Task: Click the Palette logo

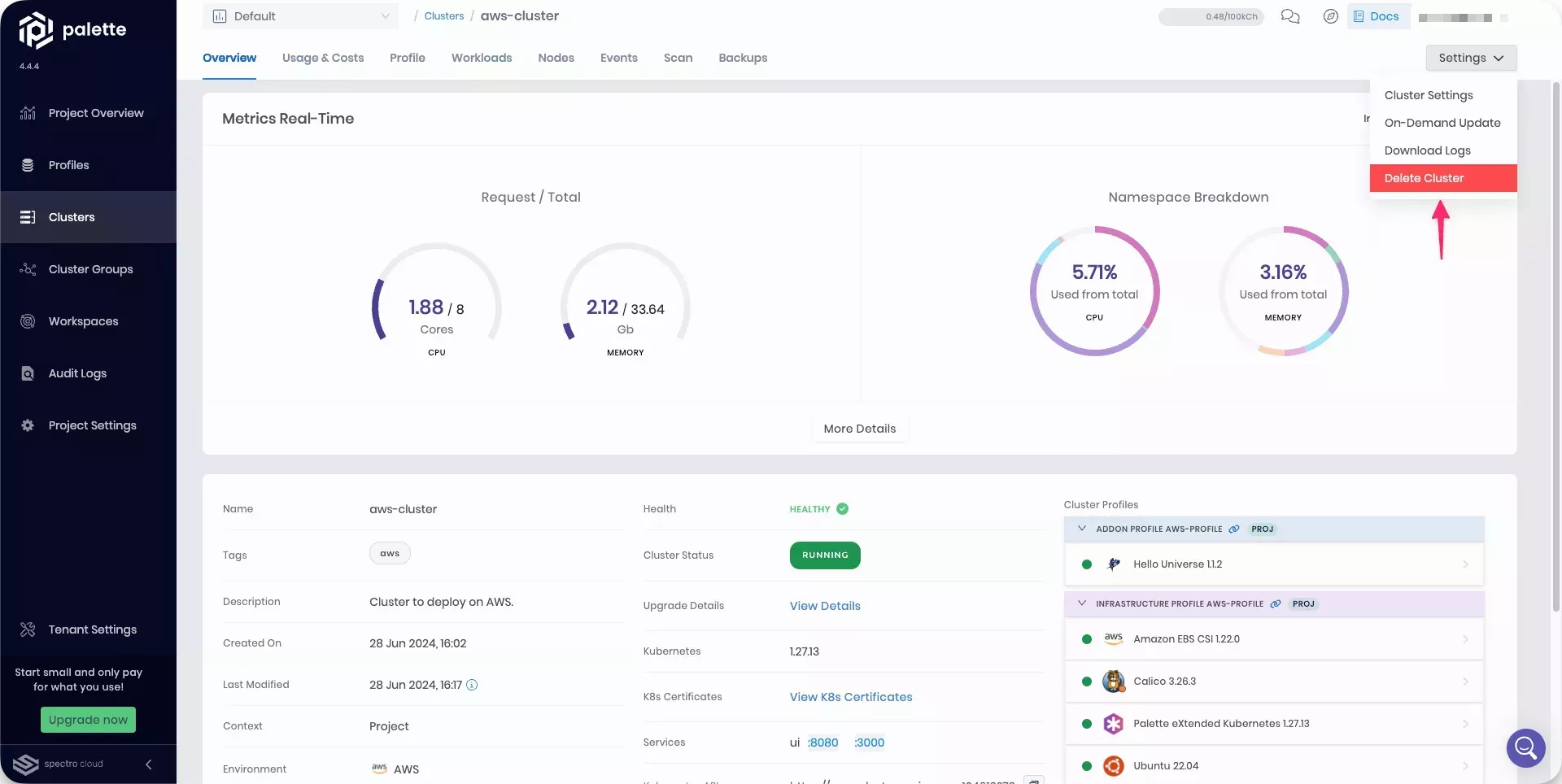Action: click(72, 31)
